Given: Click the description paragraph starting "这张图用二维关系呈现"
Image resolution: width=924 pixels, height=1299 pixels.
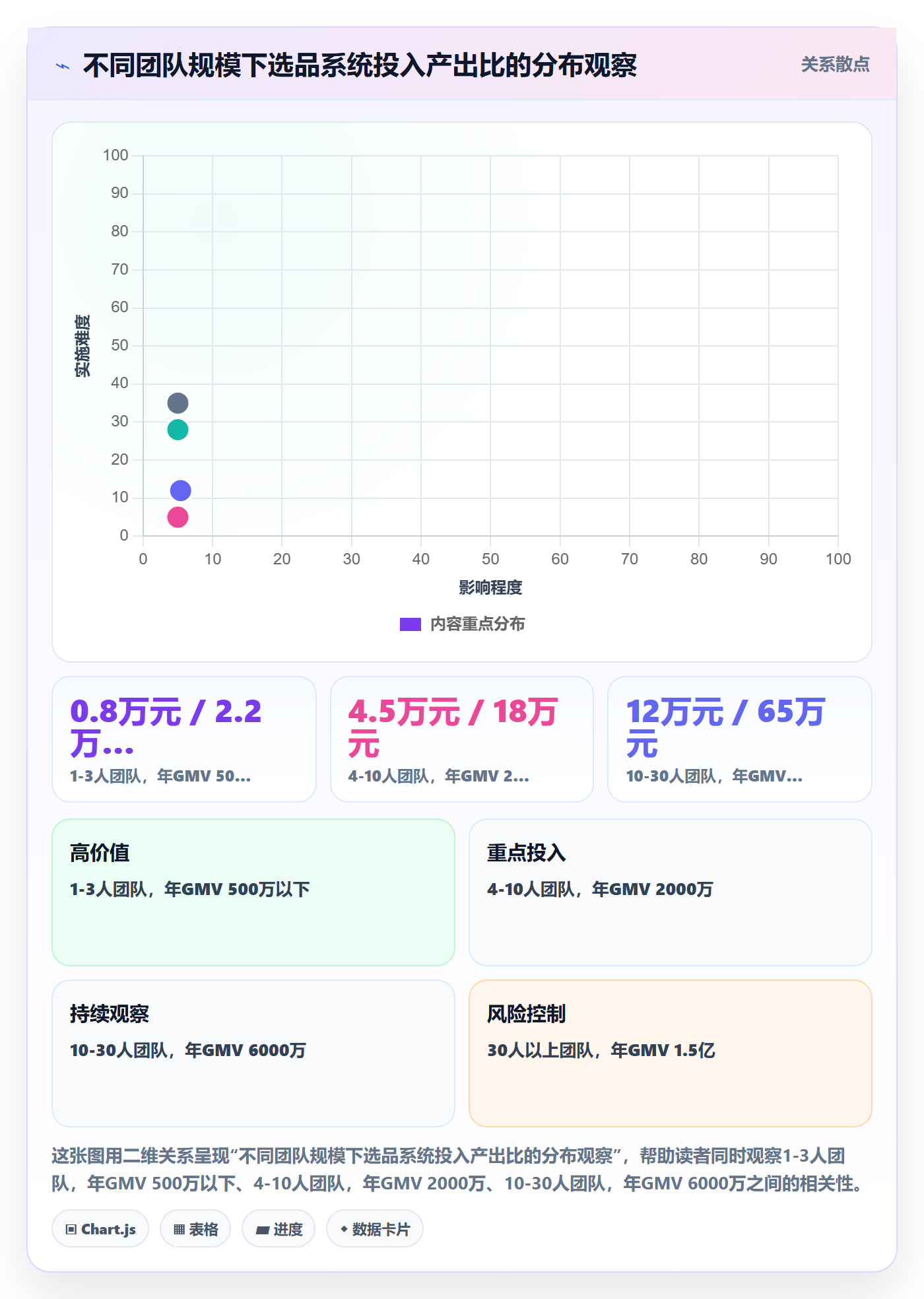Looking at the screenshot, I should (x=459, y=1170).
